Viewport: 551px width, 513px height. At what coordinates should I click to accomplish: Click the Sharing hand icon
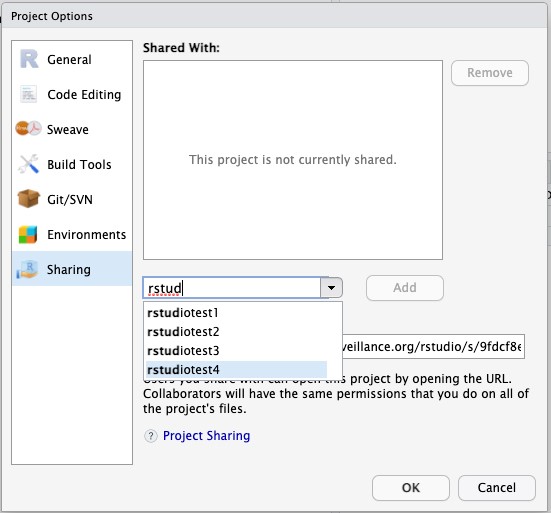pos(27,270)
